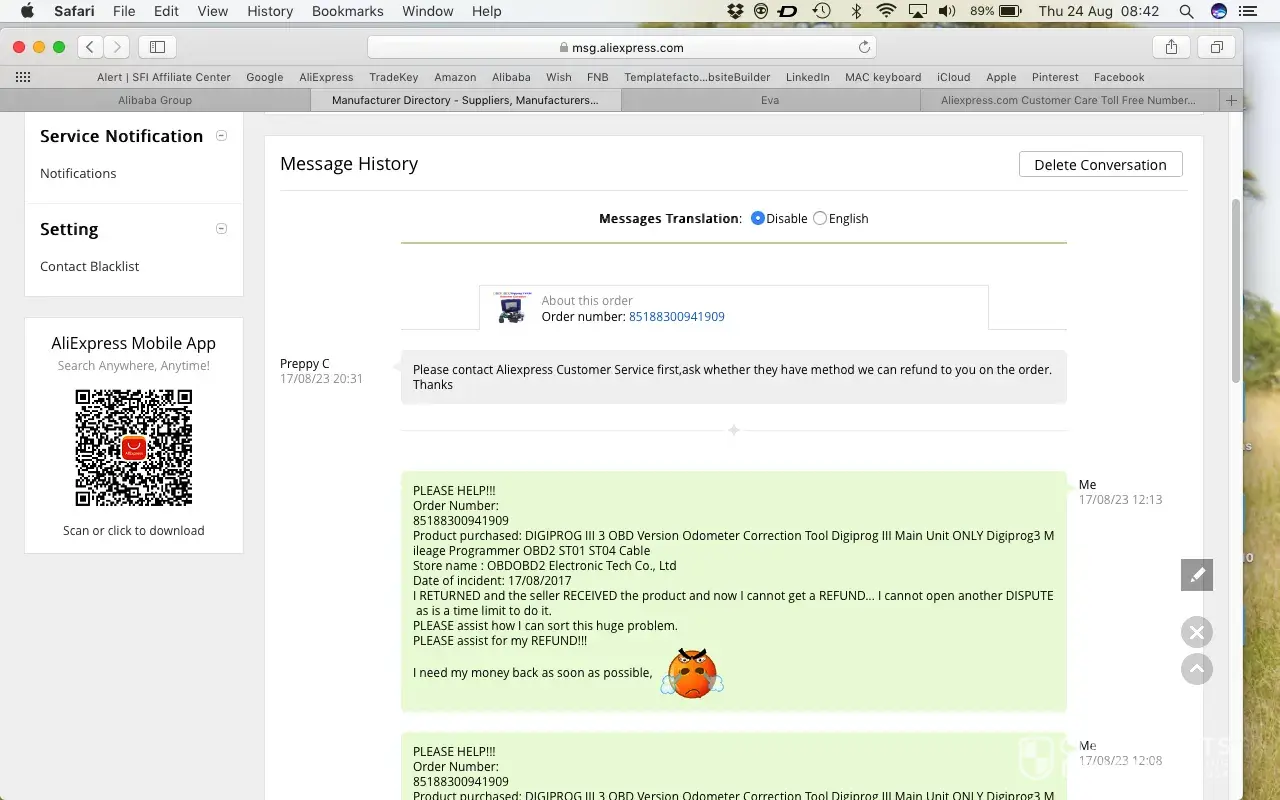Toggle the Safari sidebar button
The width and height of the screenshot is (1280, 800).
click(157, 47)
